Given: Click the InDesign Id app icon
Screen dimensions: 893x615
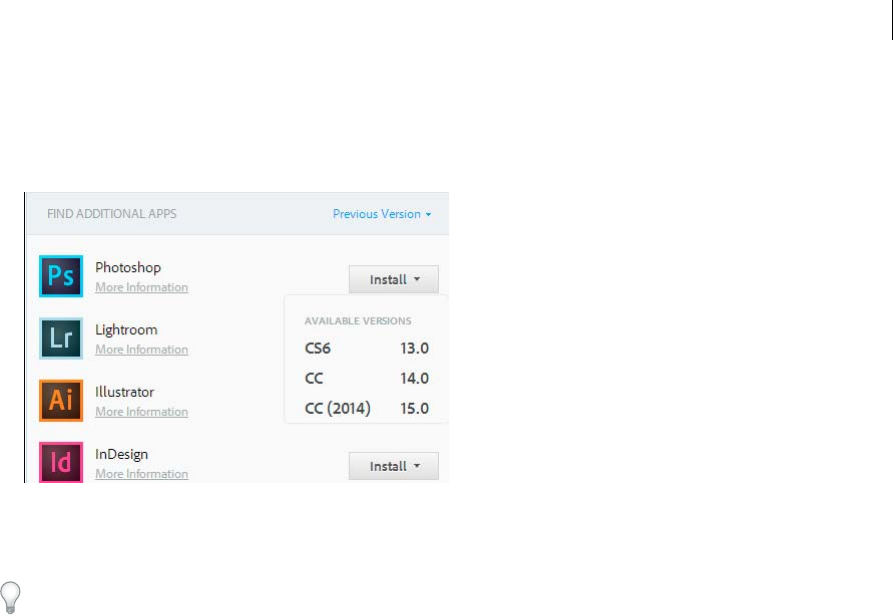Looking at the screenshot, I should [61, 462].
